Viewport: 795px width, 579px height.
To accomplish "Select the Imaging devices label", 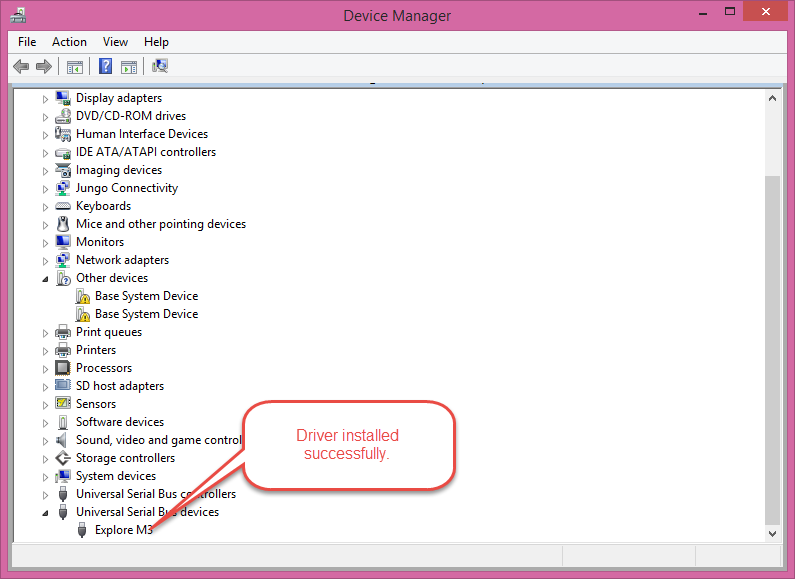I will coord(119,170).
